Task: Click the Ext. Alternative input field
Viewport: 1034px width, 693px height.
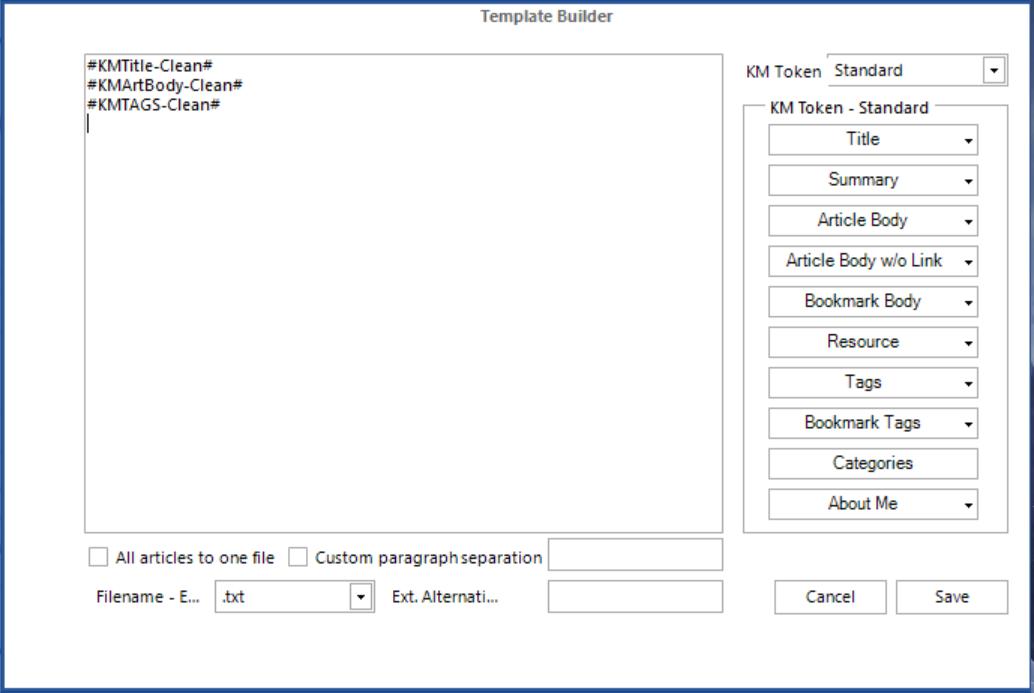Action: pyautogui.click(x=635, y=597)
